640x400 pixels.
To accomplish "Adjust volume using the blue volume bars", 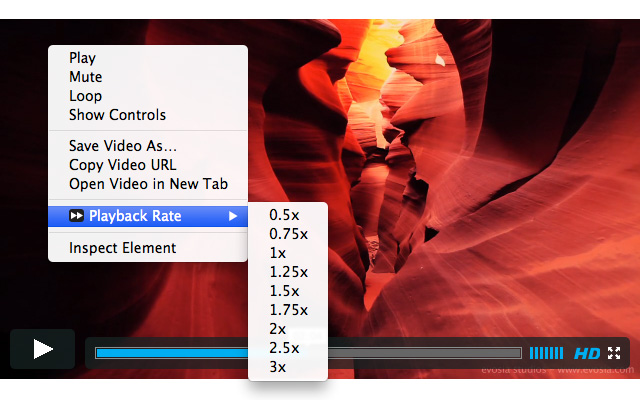I will tap(546, 353).
